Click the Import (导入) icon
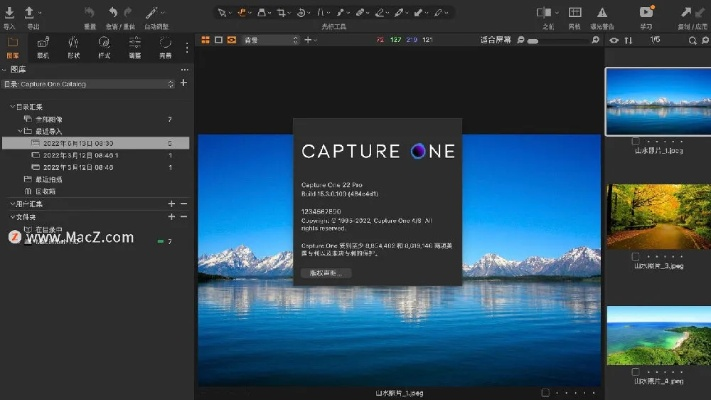This screenshot has width=711, height=400. click(x=9, y=11)
